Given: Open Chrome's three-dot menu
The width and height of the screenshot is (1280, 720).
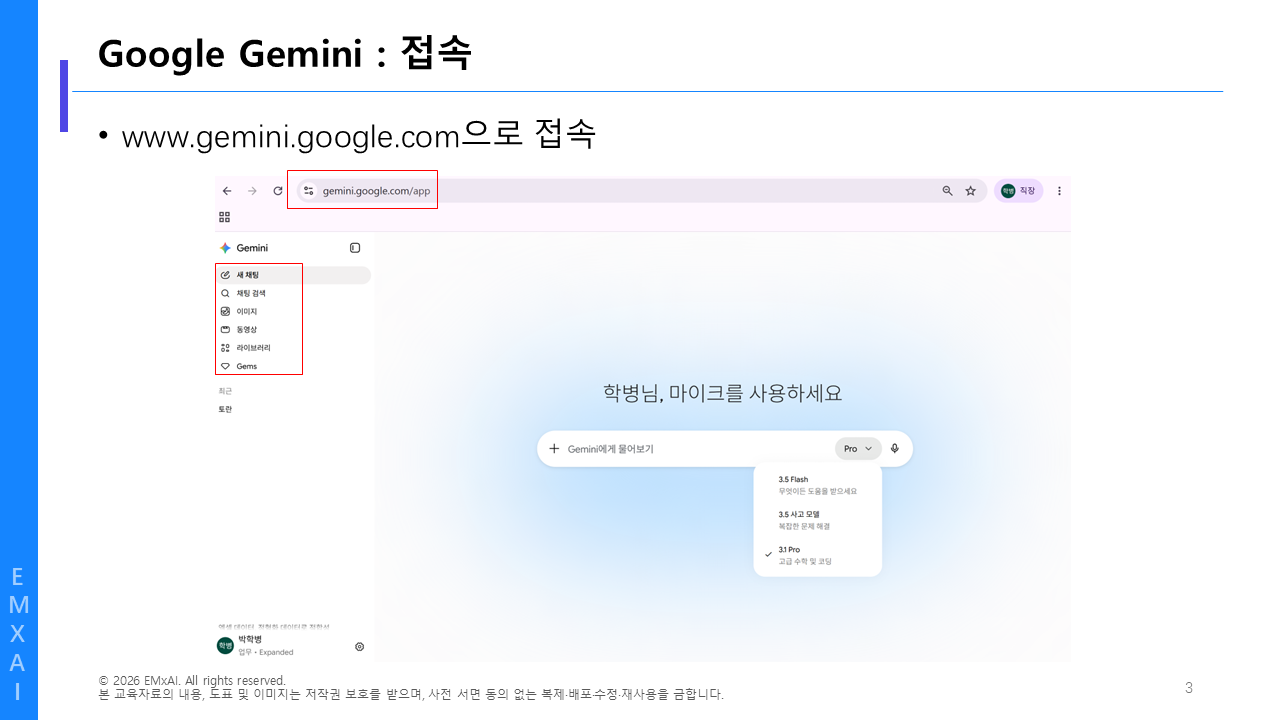Looking at the screenshot, I should [1059, 191].
